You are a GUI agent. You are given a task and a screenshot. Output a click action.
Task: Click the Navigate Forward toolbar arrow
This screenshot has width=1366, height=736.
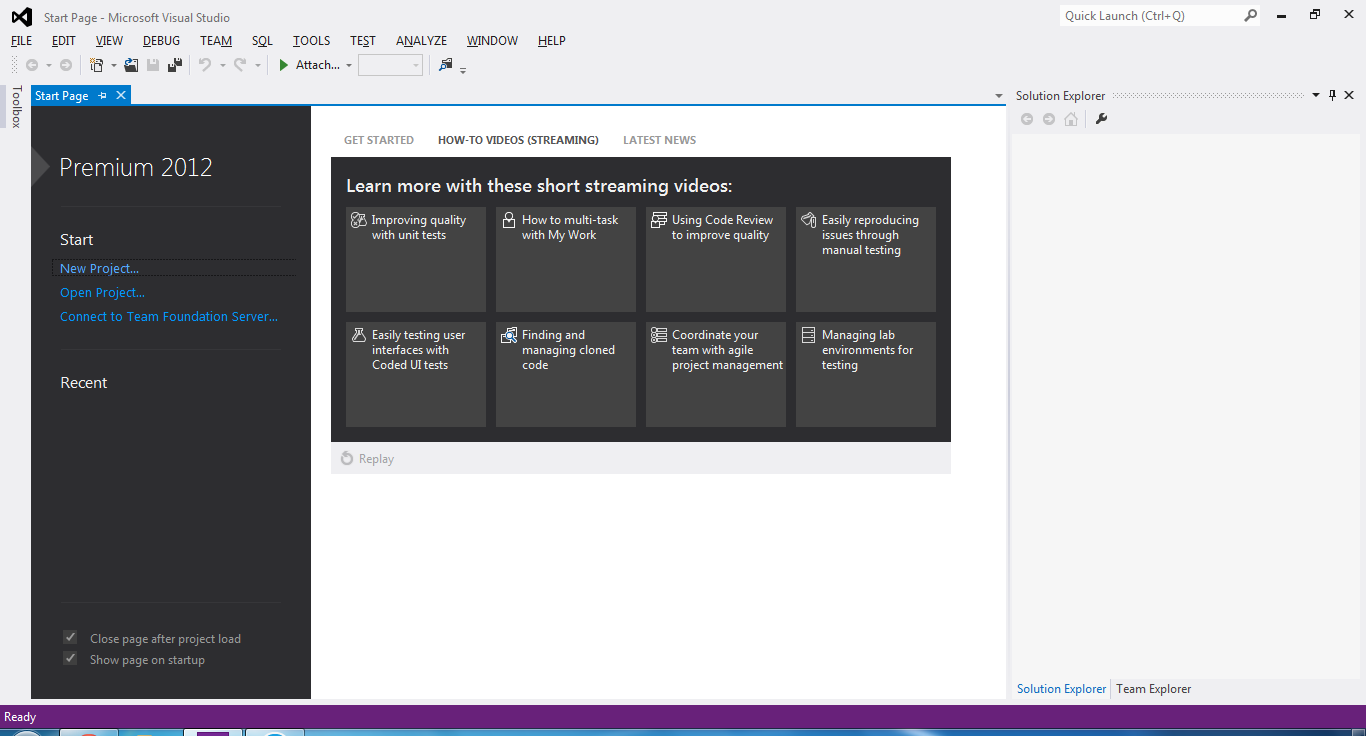[66, 65]
